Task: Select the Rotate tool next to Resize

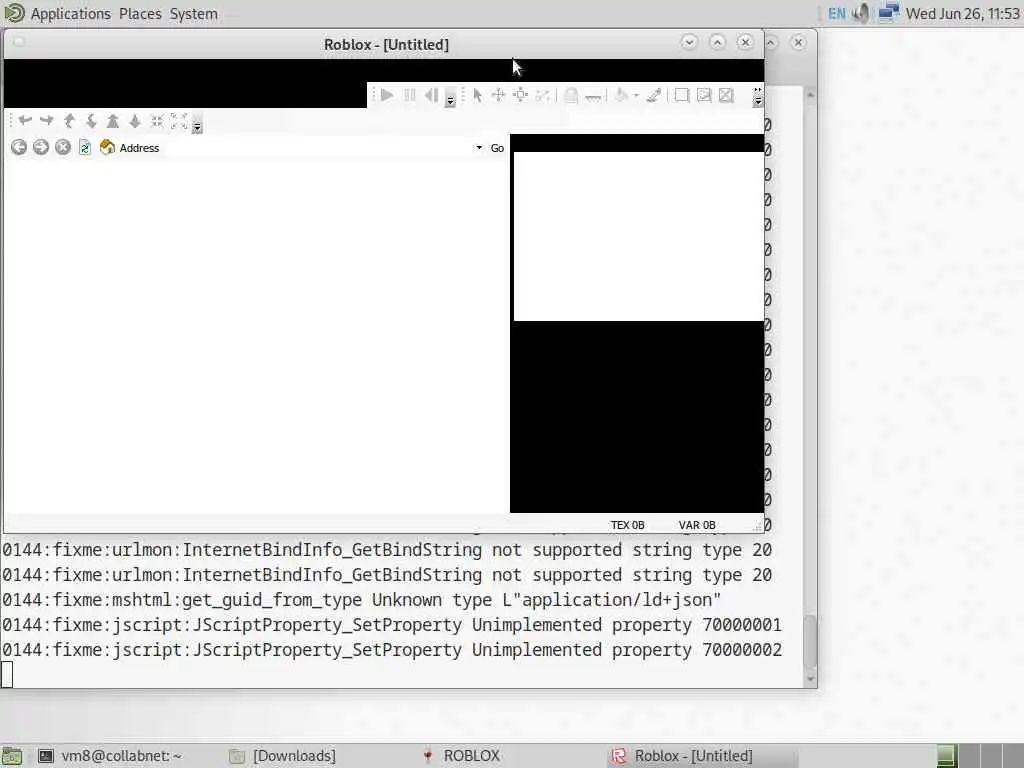Action: pyautogui.click(x=543, y=95)
